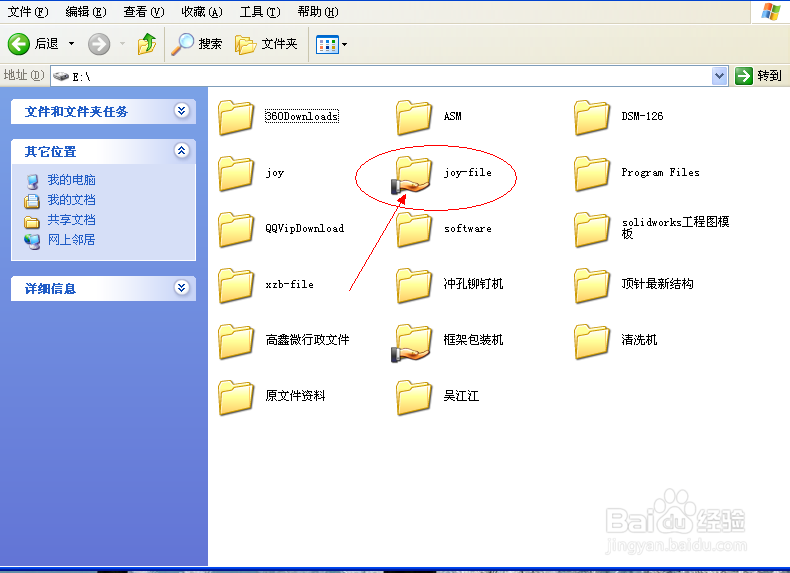The height and width of the screenshot is (573, 790).
Task: Click the grayed Forward arrow button
Action: click(x=99, y=44)
